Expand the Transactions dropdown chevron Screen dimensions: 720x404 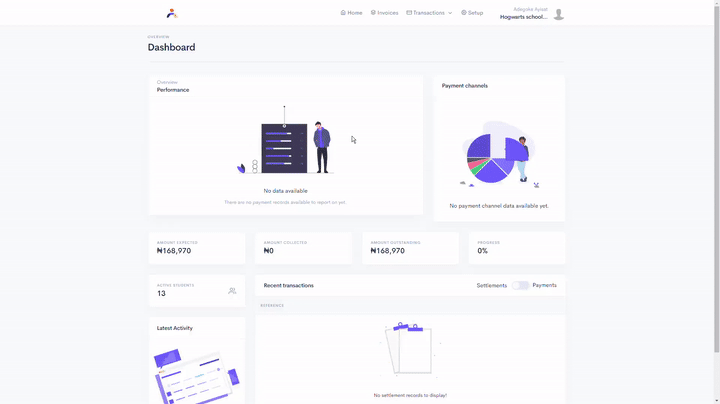click(x=450, y=13)
